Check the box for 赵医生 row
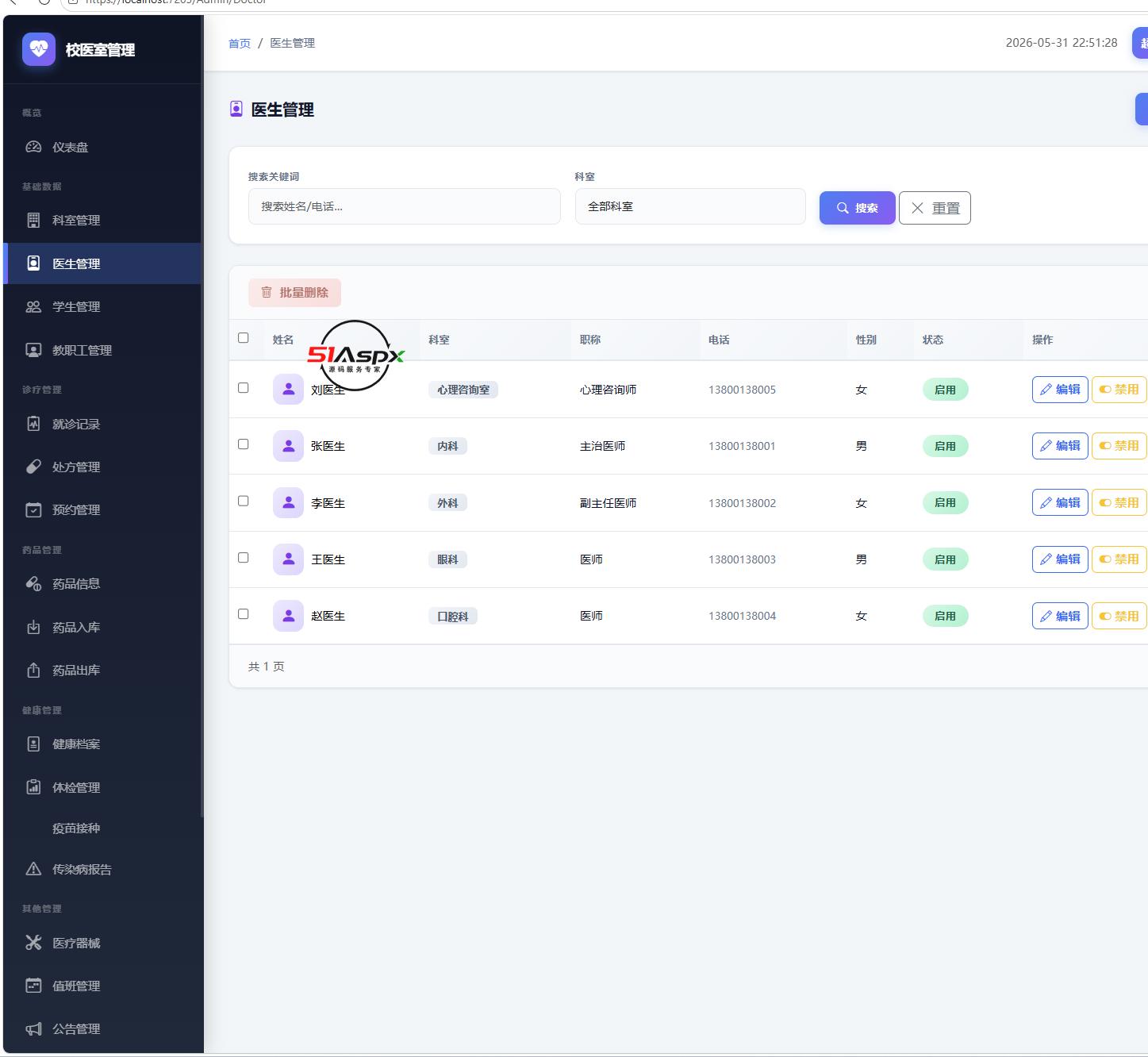 (x=244, y=614)
